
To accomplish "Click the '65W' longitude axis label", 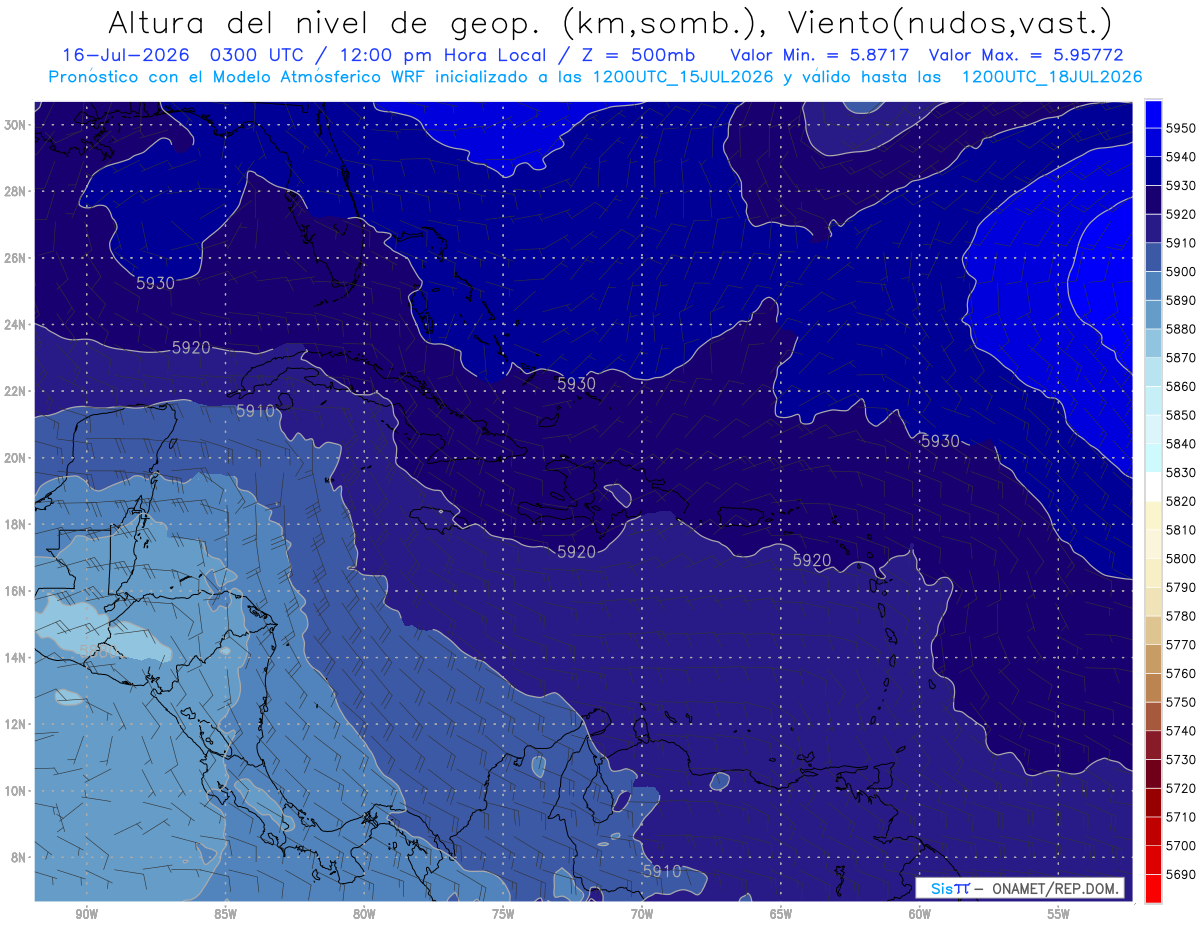I will coord(781,914).
